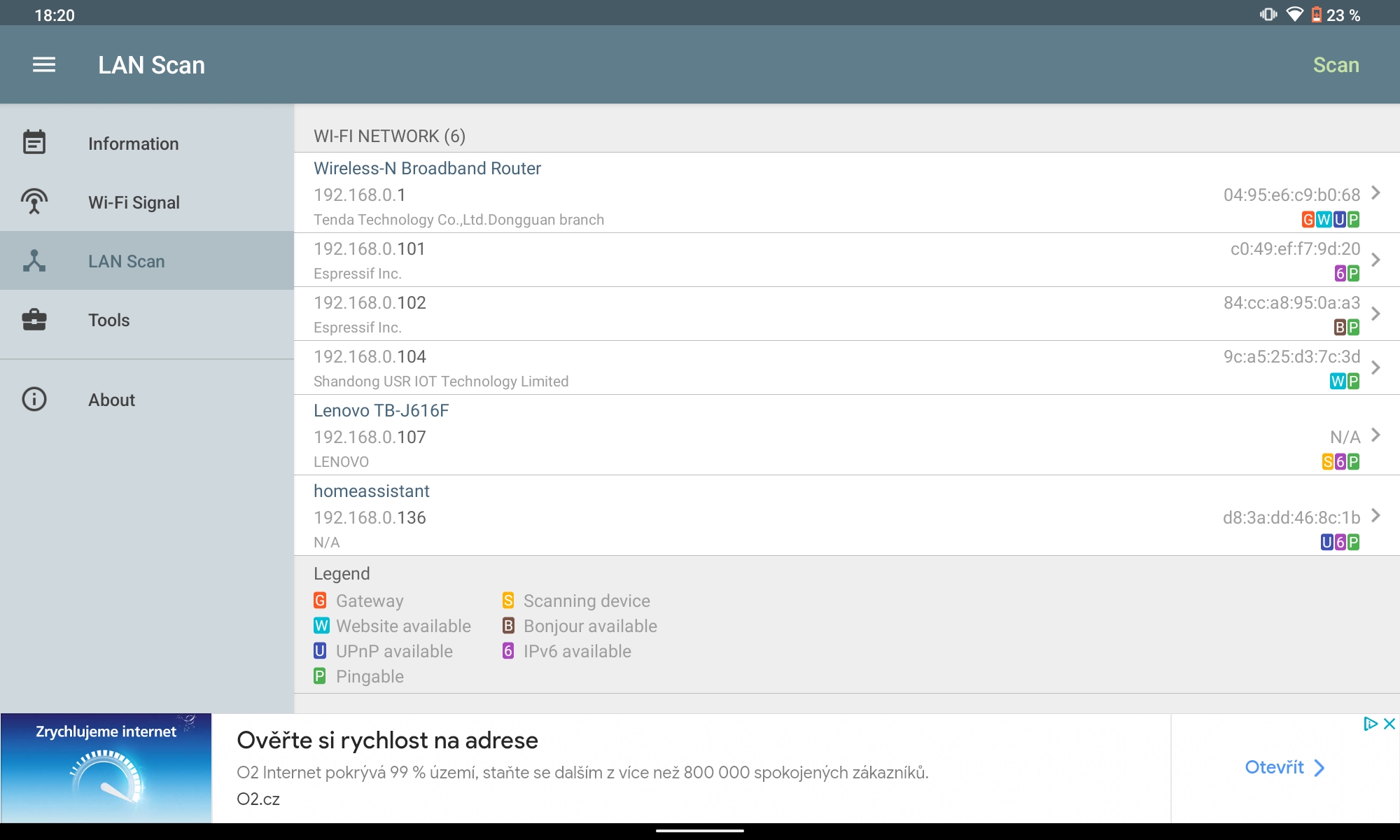1400x840 pixels.
Task: Click the About info circle icon
Action: point(34,399)
